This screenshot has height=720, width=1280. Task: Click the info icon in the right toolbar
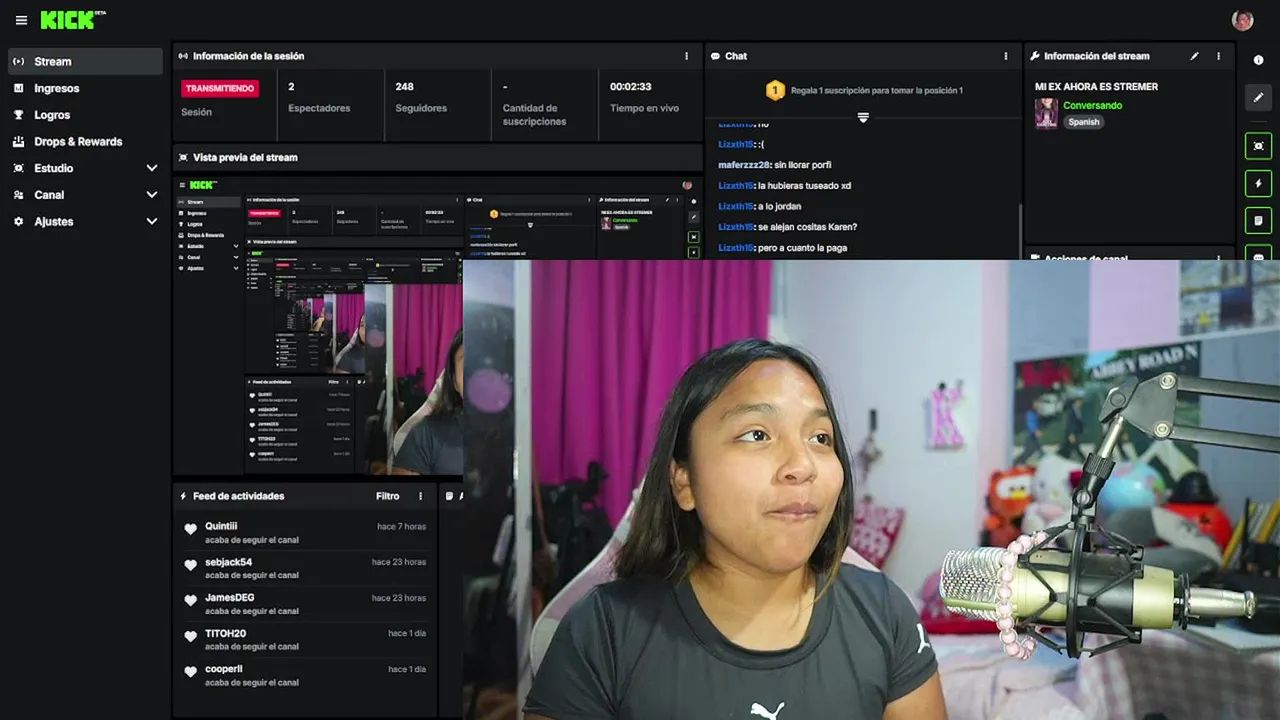tap(1258, 60)
